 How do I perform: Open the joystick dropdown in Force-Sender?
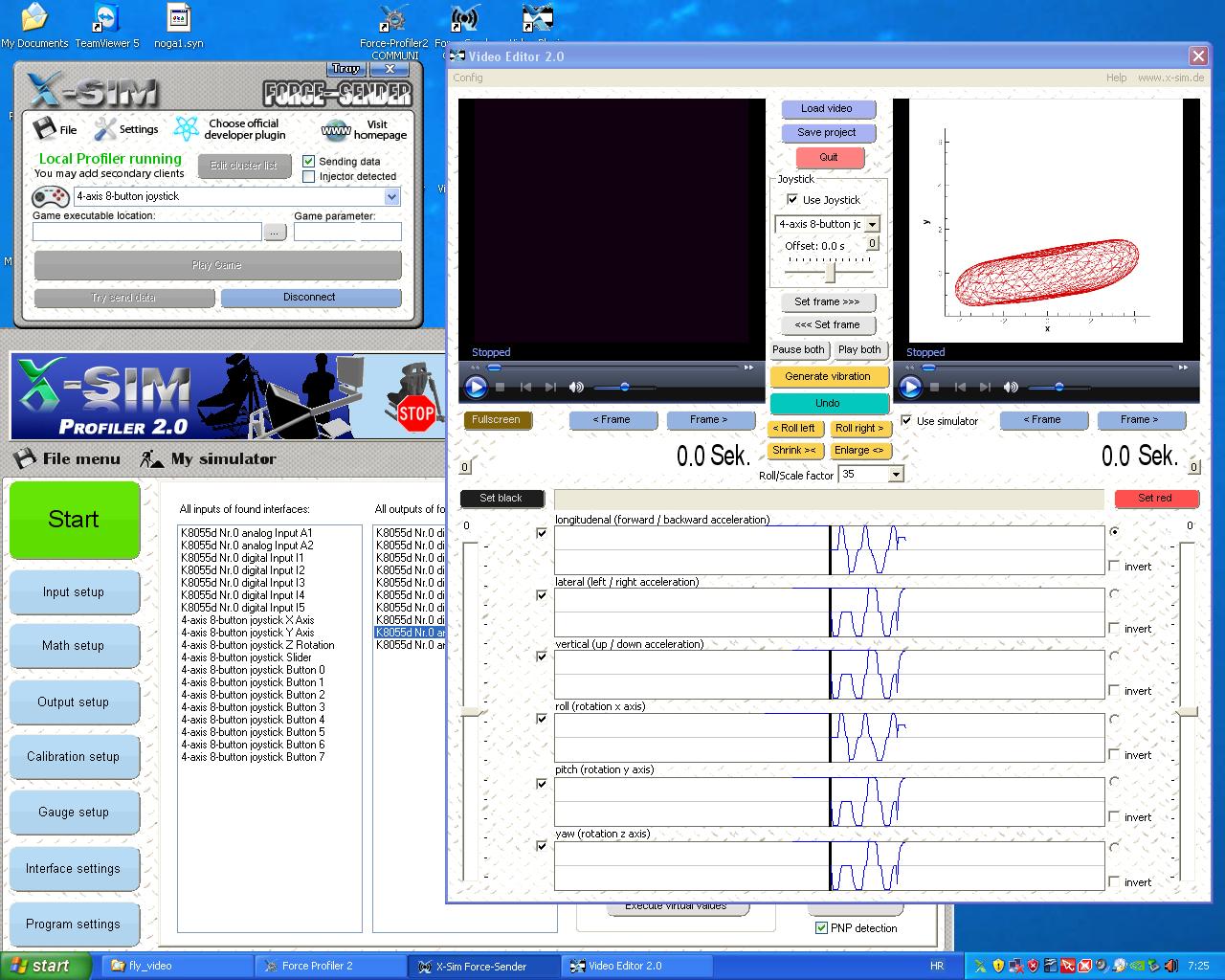(x=391, y=196)
